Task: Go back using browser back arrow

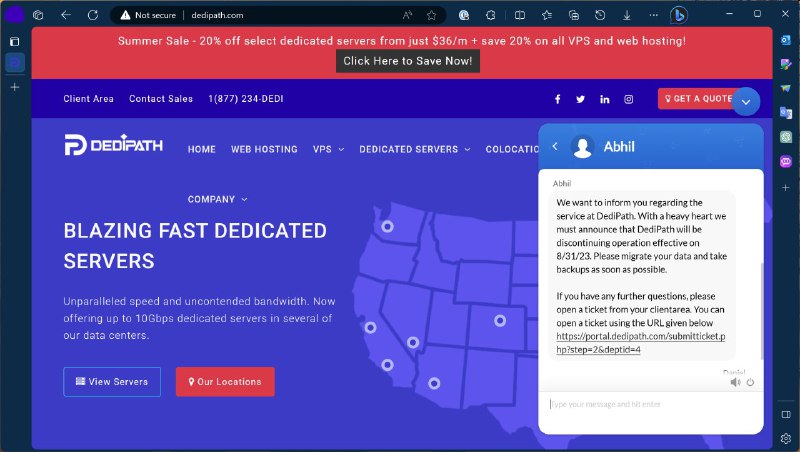Action: [66, 15]
